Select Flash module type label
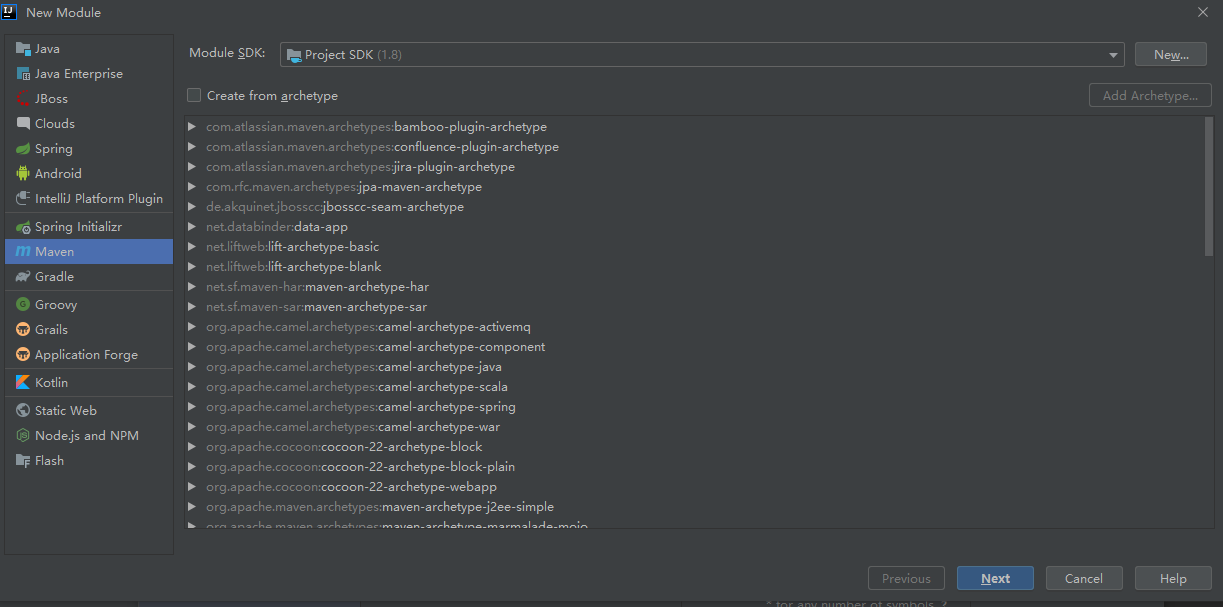1223x607 pixels. click(x=49, y=460)
